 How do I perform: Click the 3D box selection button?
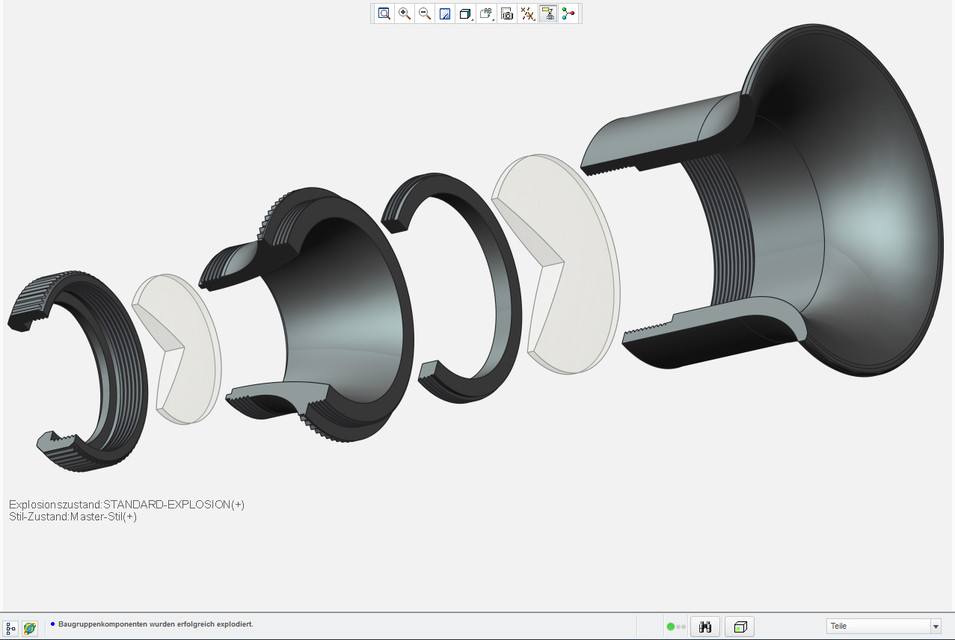tap(740, 627)
